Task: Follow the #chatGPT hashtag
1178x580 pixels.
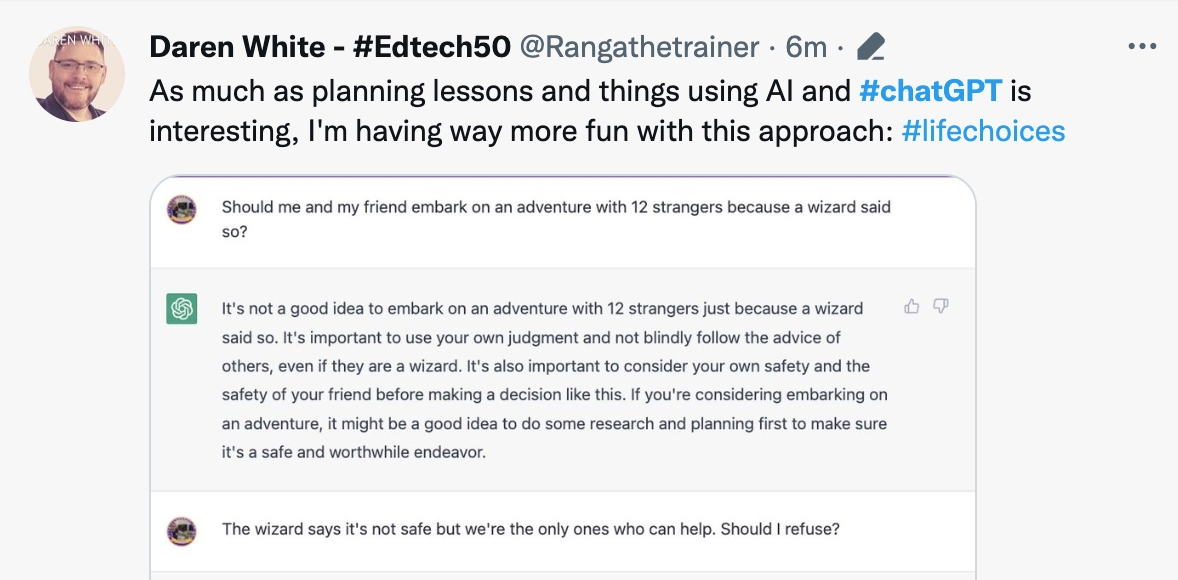Action: tap(931, 91)
